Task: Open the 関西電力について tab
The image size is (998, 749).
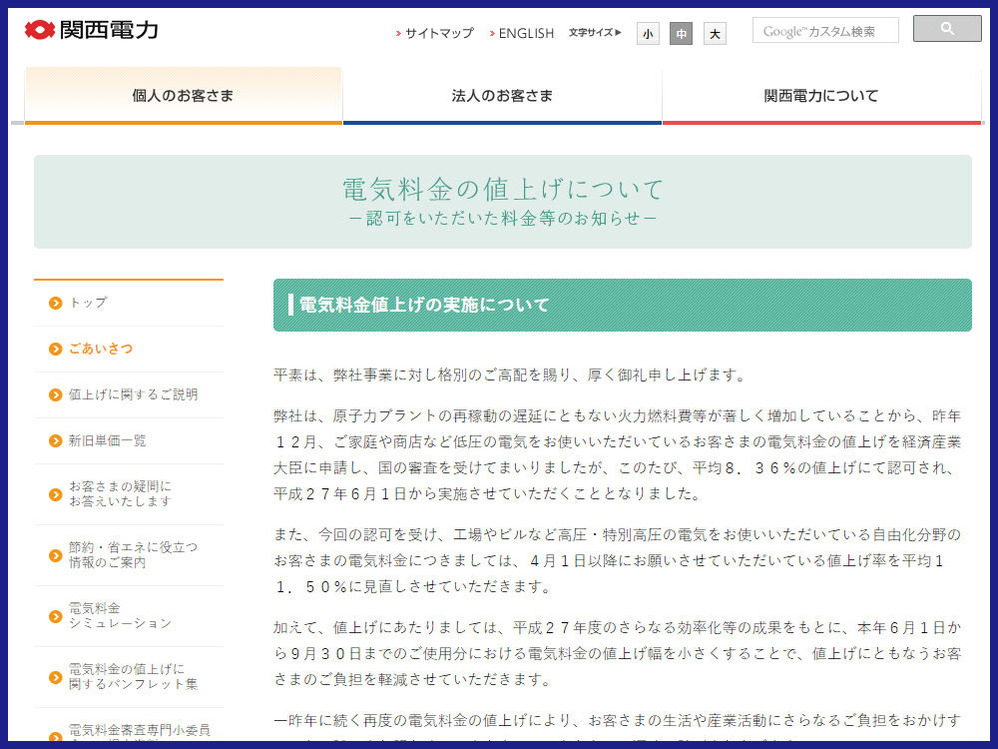Action: click(x=821, y=96)
